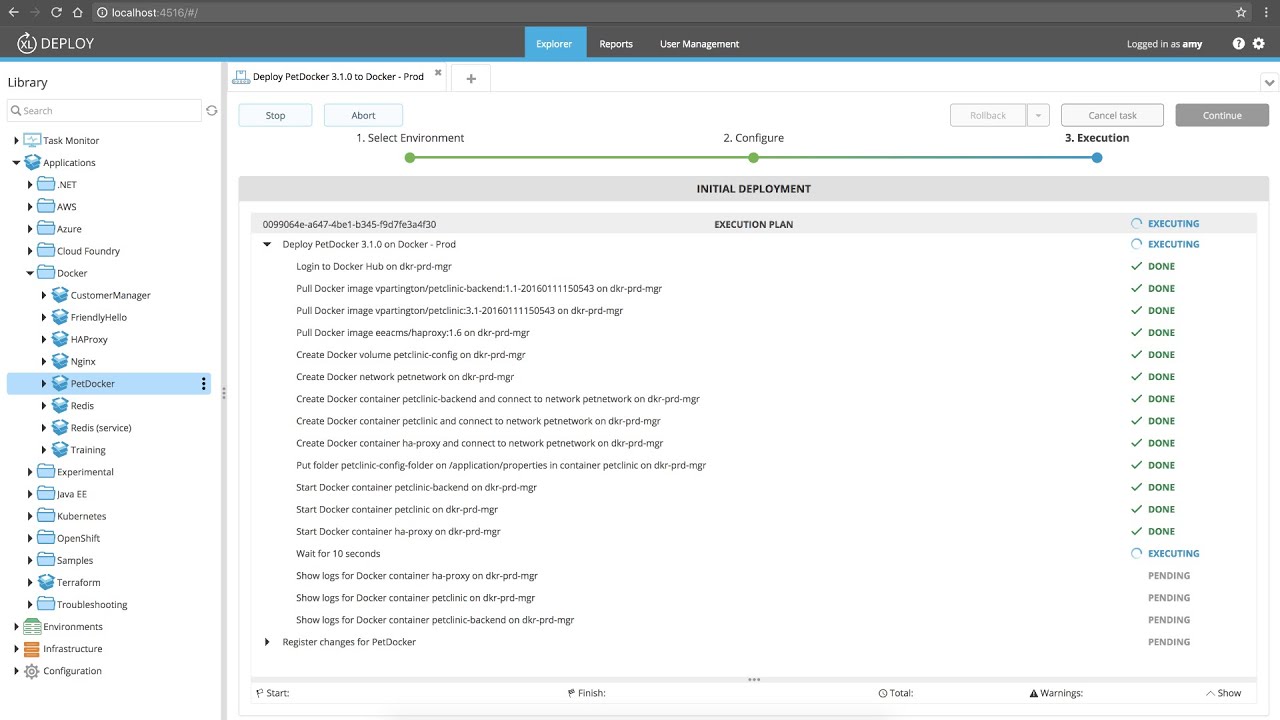This screenshot has height=720, width=1280.
Task: Open the PetDocker three-dot context menu
Action: [x=204, y=384]
